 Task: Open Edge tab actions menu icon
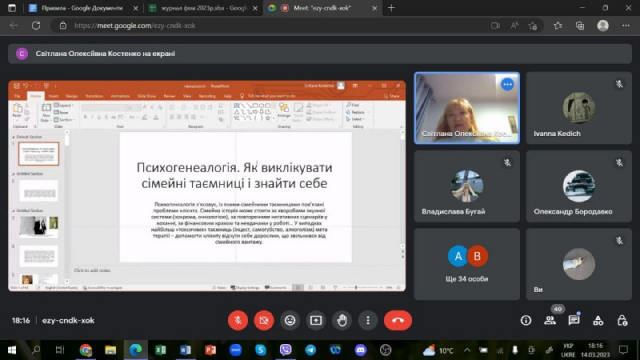click(12, 8)
